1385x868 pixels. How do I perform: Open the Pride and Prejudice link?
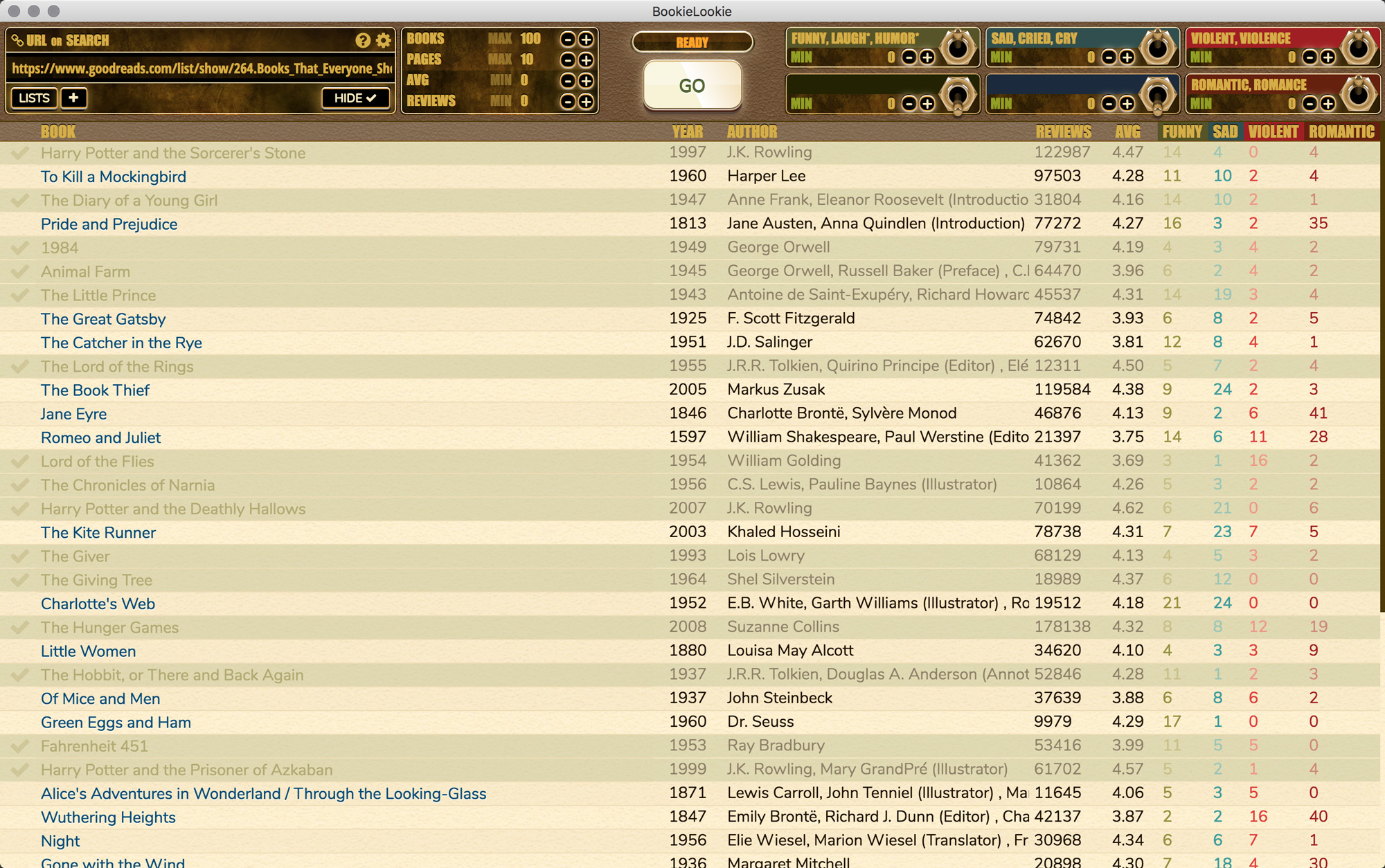(109, 224)
